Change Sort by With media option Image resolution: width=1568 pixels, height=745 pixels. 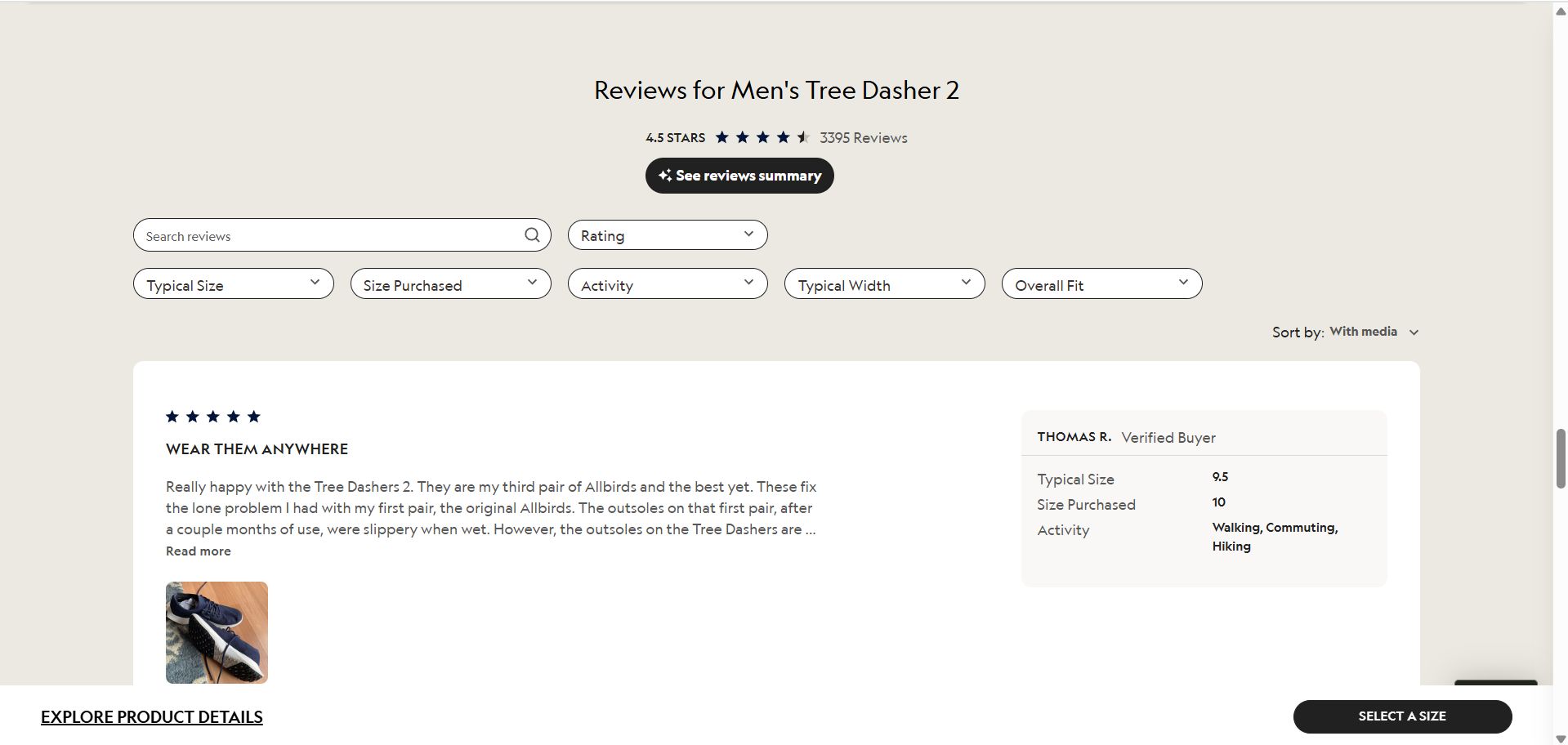point(1374,332)
